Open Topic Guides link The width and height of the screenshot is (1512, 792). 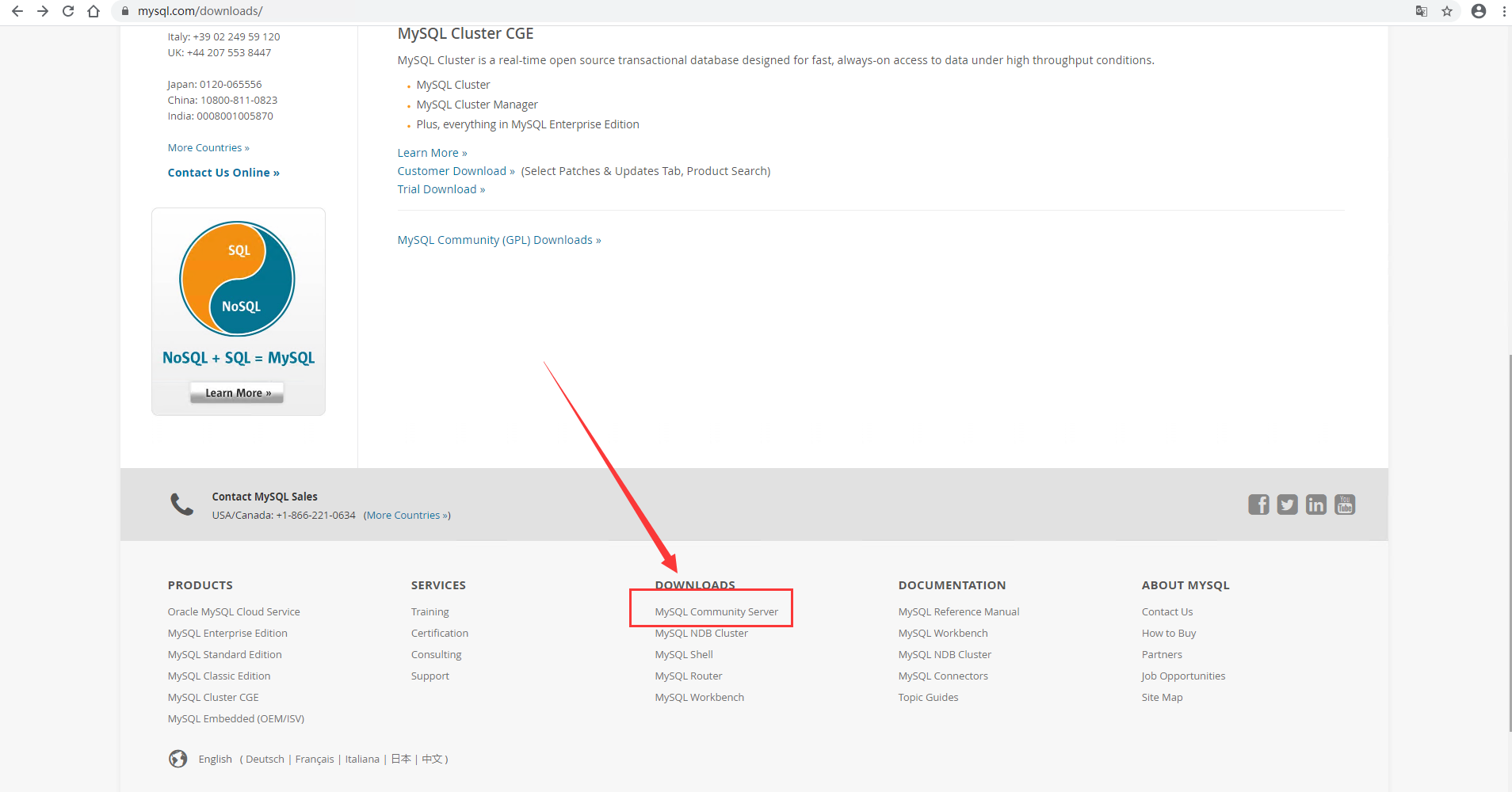click(x=929, y=698)
